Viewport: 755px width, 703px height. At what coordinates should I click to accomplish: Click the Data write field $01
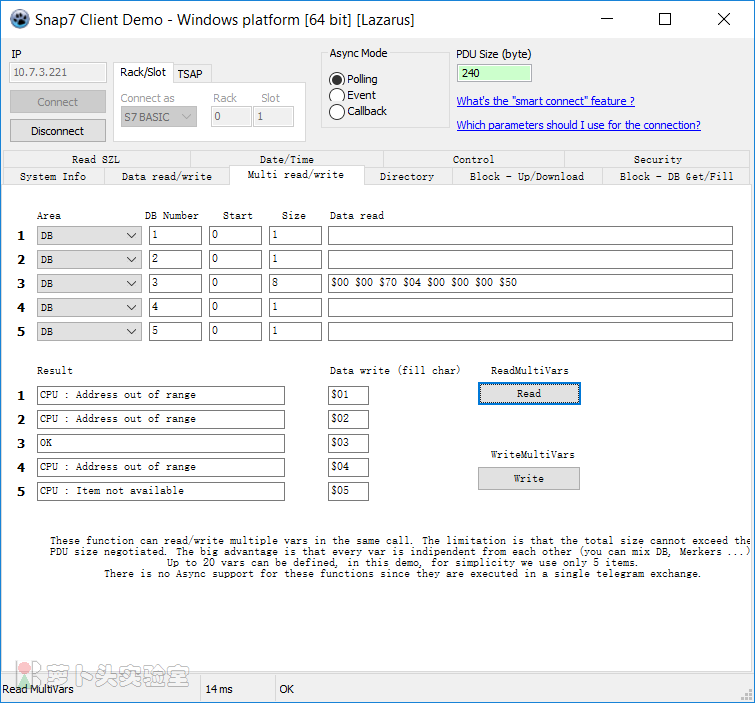point(349,395)
